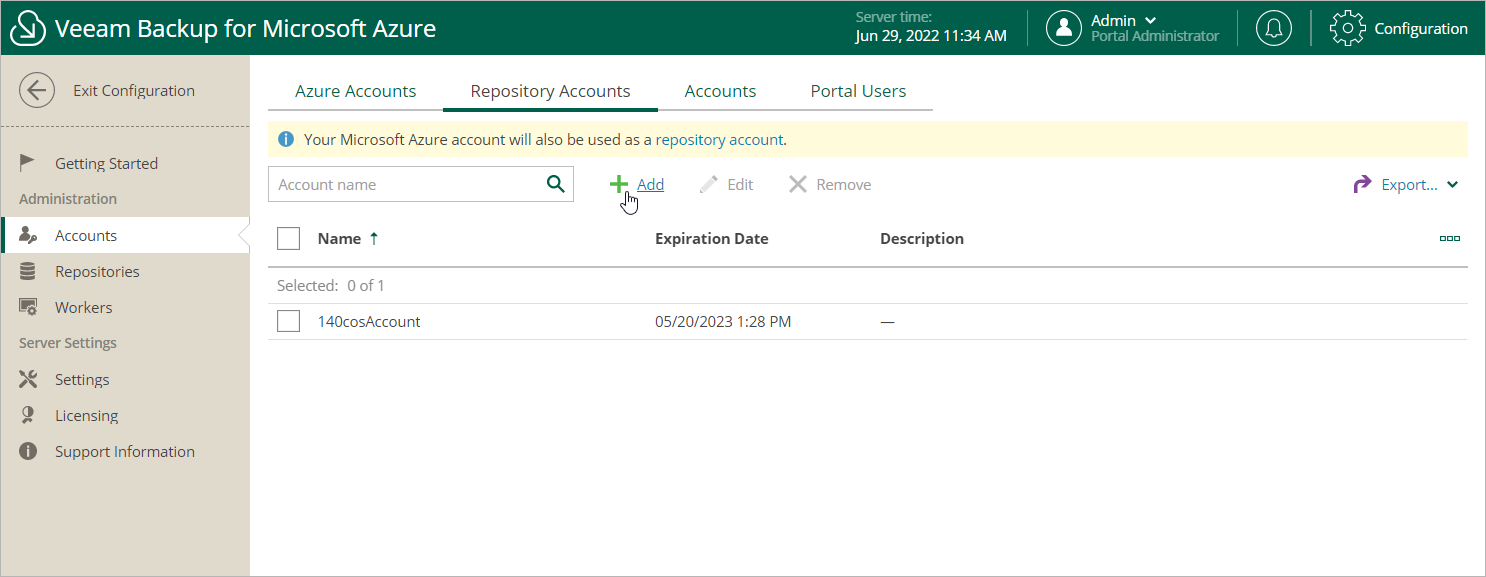This screenshot has width=1486, height=577.
Task: Click the green plus Add icon
Action: click(619, 184)
